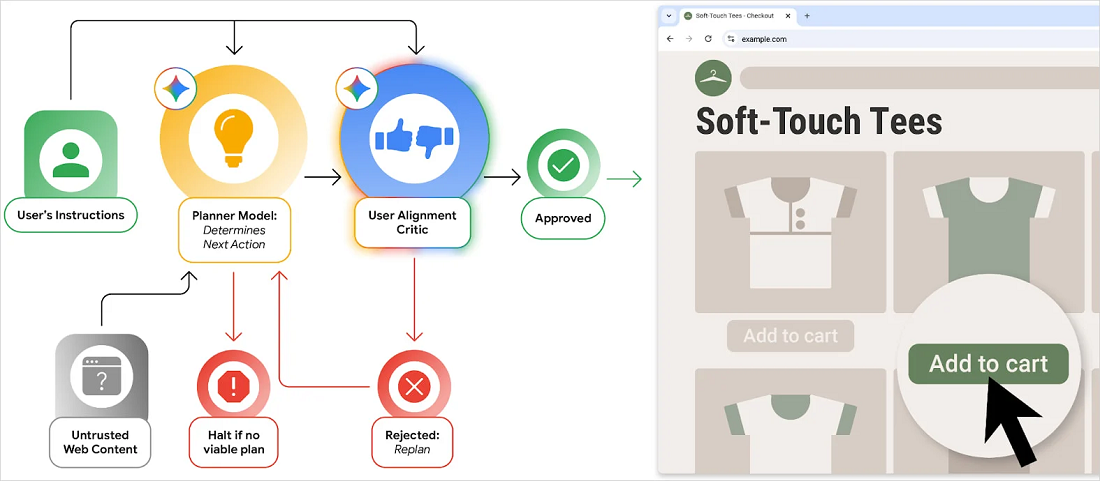Click the browser forward arrow
Image resolution: width=1100 pixels, height=481 pixels.
(x=689, y=39)
